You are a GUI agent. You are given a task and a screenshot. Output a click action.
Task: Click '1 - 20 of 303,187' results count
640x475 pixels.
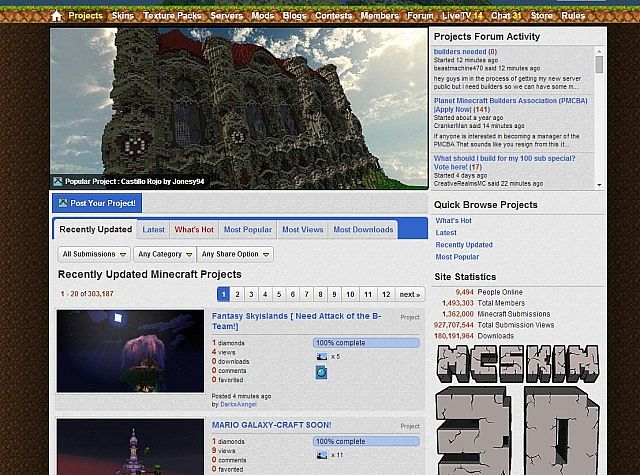point(87,294)
